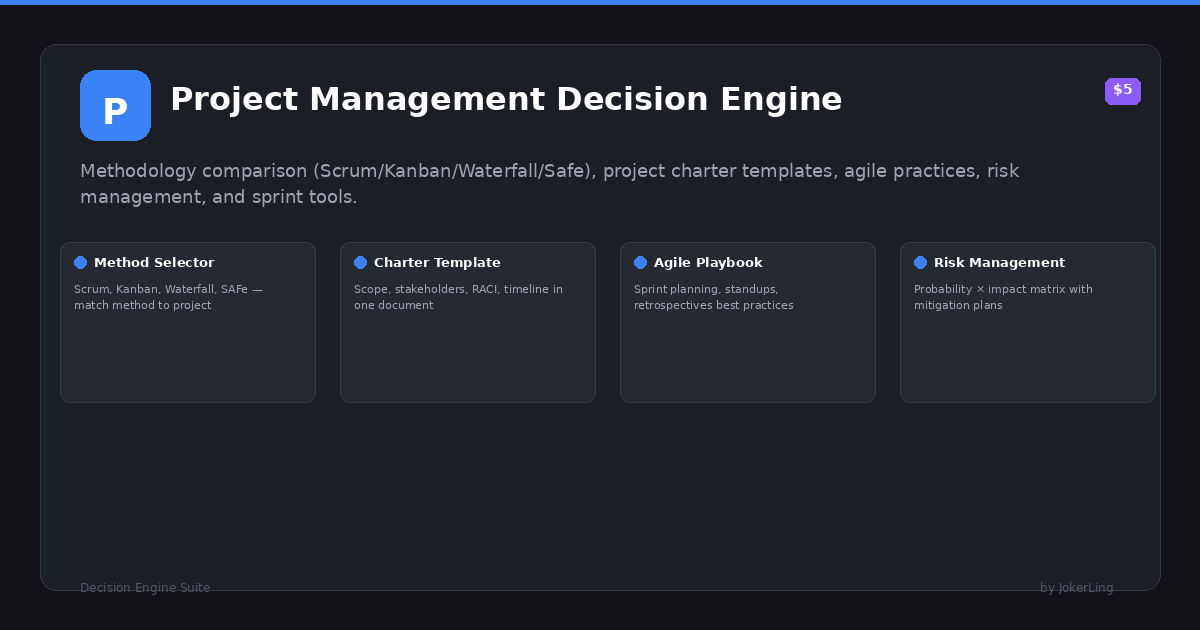Click the 'Probability × impact matrix' description
The image size is (1200, 630).
1003,297
